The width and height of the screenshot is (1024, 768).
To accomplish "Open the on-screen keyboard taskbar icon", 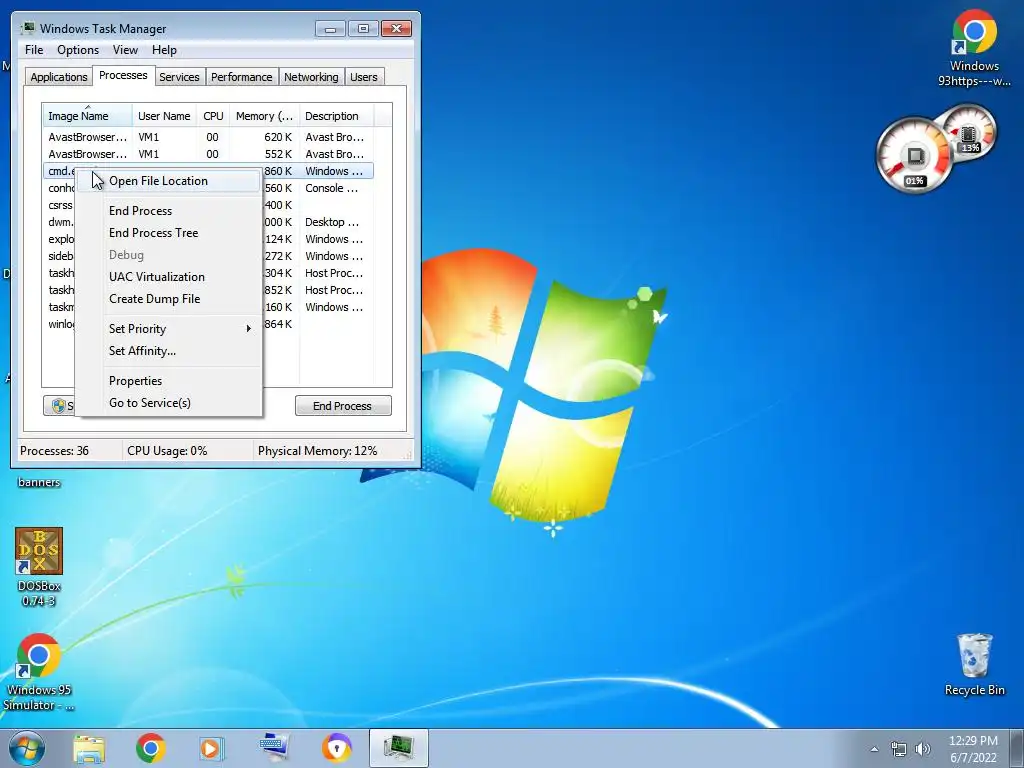I will pos(274,747).
